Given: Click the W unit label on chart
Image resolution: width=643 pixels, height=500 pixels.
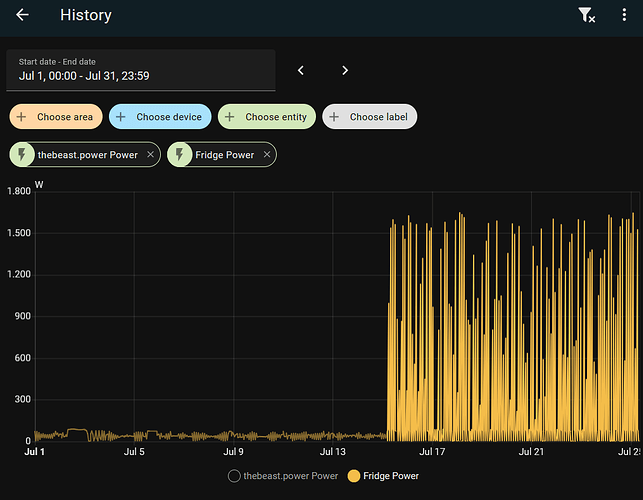Looking at the screenshot, I should click(39, 185).
